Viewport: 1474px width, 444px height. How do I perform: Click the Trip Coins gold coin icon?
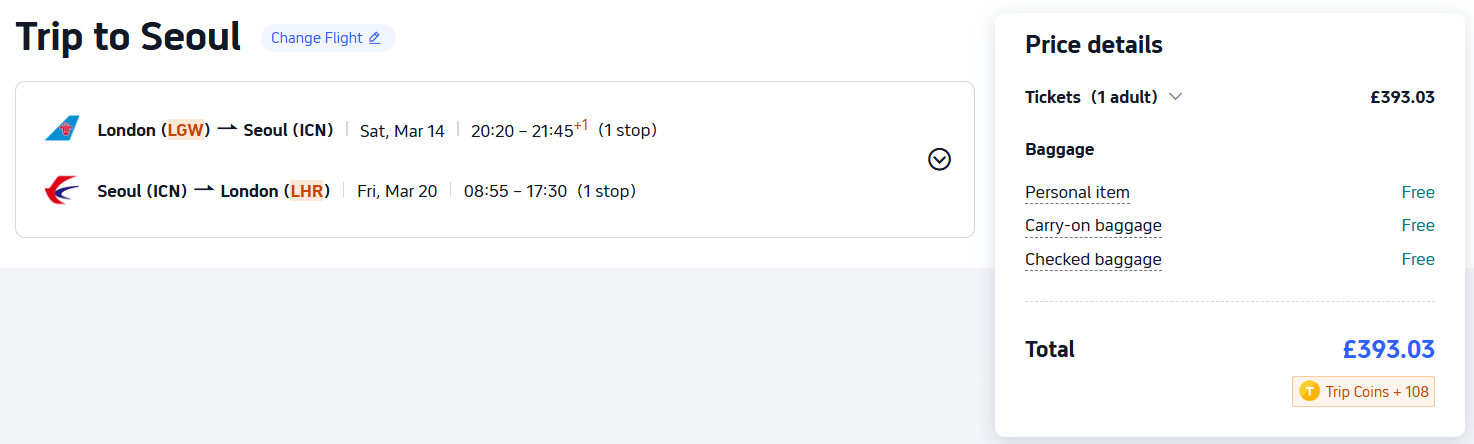click(1309, 392)
